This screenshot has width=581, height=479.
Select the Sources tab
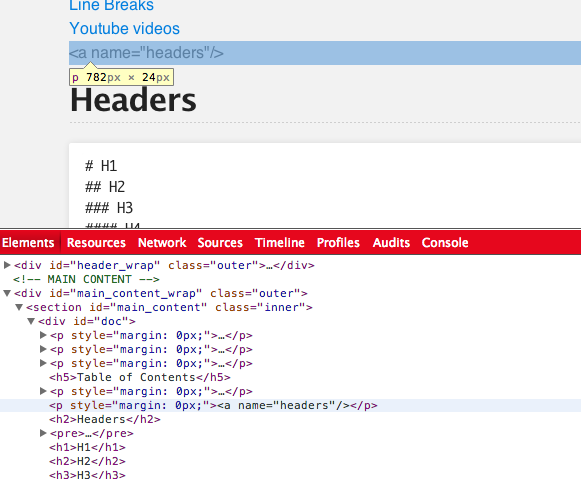pyautogui.click(x=220, y=243)
